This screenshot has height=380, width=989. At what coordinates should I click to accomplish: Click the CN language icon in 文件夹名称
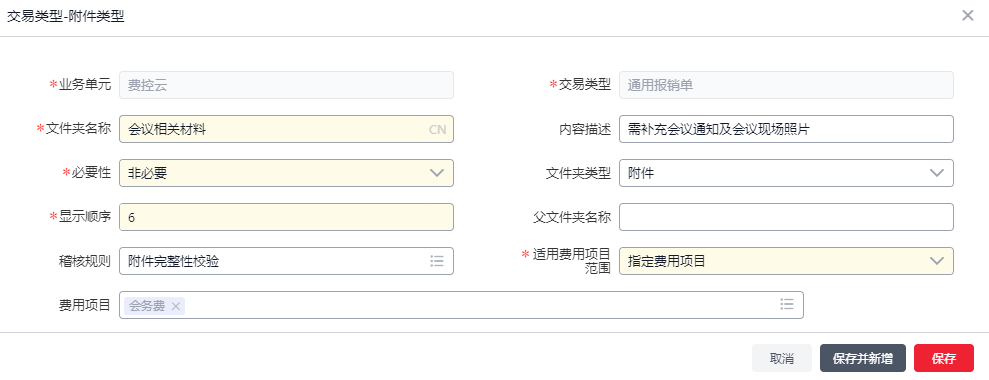pyautogui.click(x=437, y=129)
